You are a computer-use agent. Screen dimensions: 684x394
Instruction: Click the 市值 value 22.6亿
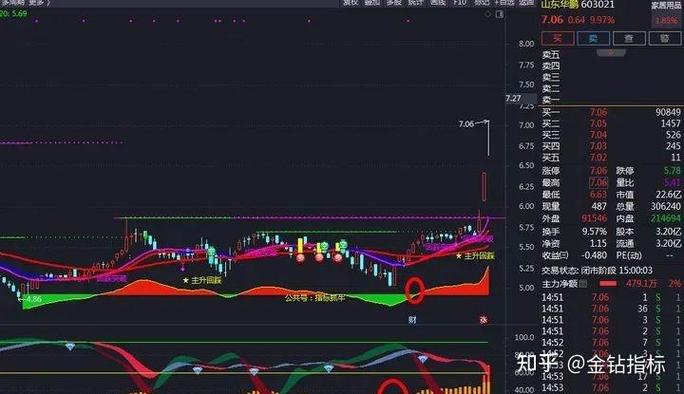(x=668, y=194)
